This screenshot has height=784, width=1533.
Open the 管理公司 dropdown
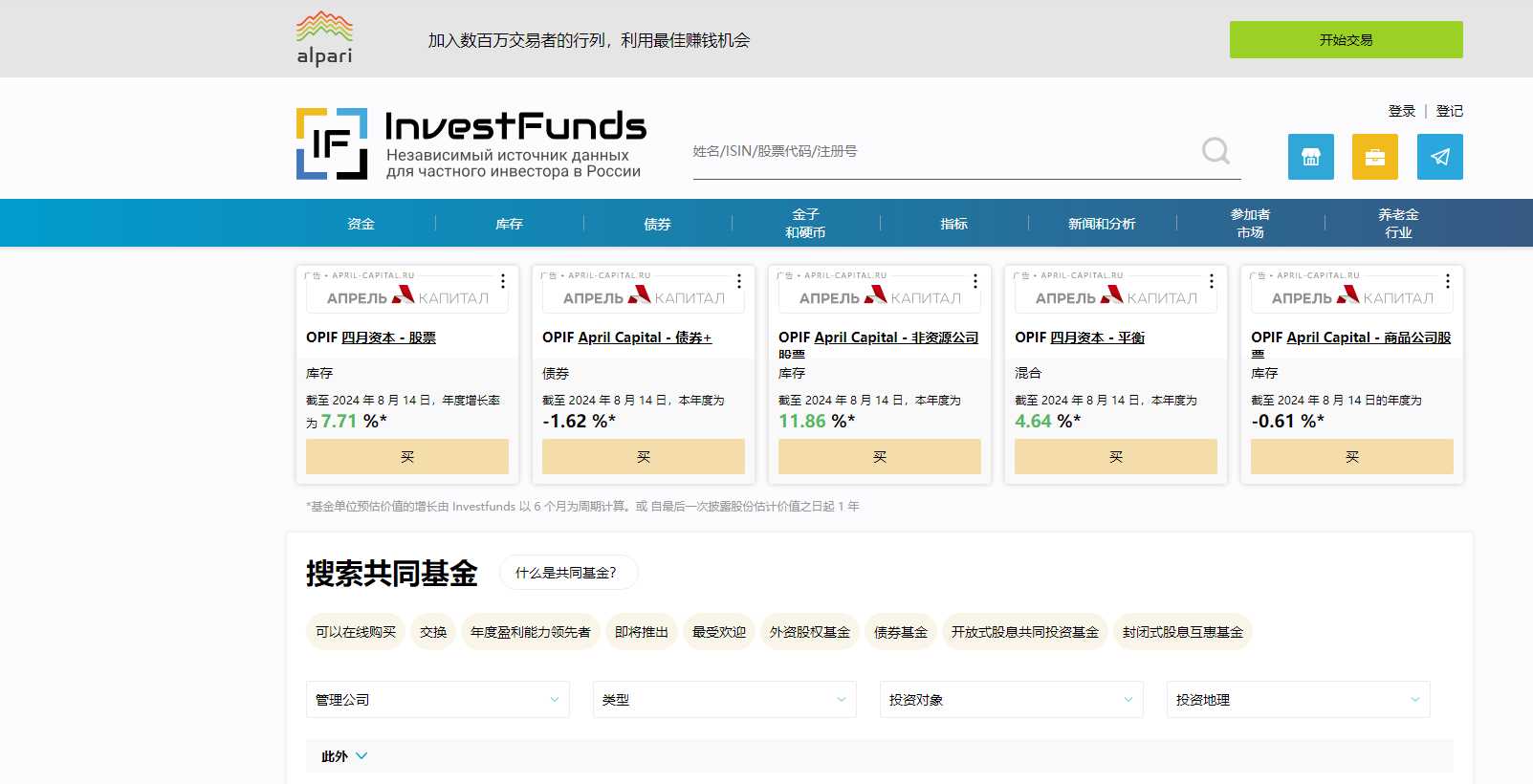pos(438,700)
